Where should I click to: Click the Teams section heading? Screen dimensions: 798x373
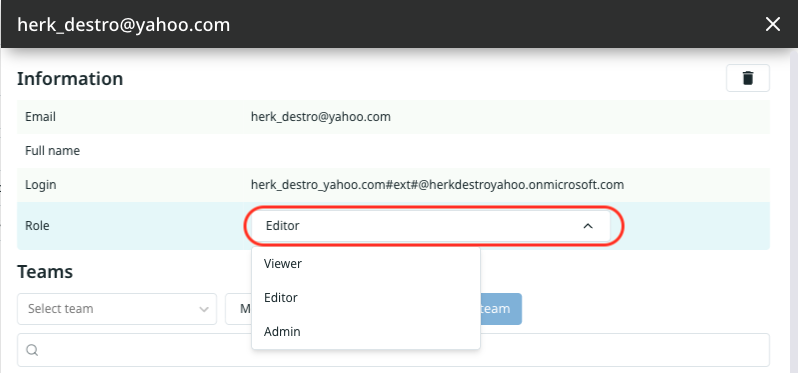[x=45, y=272]
